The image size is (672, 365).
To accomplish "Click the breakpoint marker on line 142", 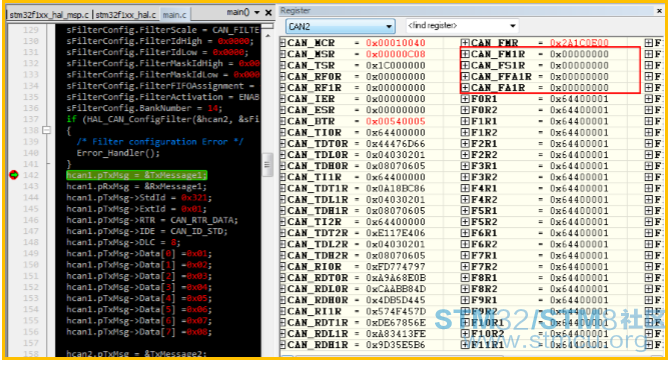I will click(x=14, y=175).
